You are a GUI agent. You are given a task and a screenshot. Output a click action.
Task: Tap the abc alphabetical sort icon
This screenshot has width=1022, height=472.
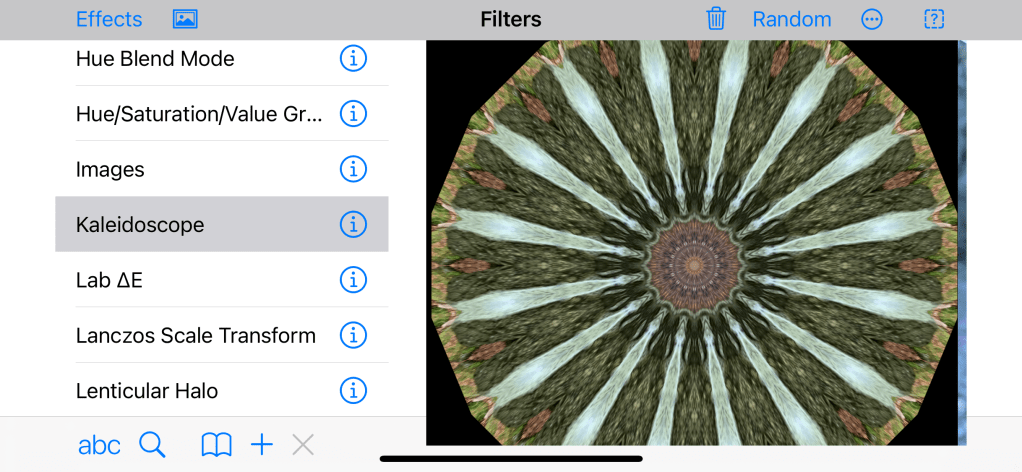pos(99,445)
